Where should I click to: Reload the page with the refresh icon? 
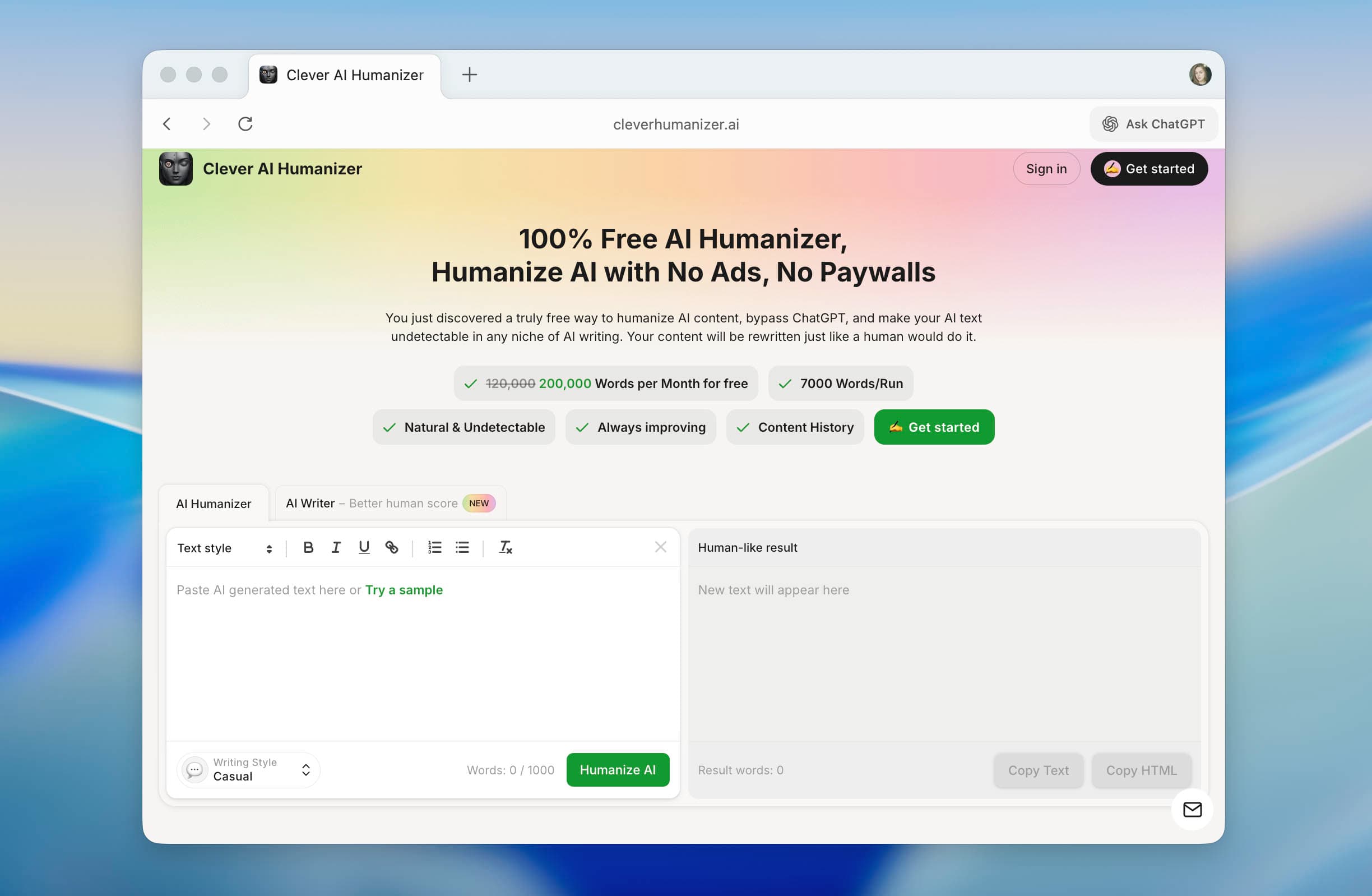pos(245,124)
